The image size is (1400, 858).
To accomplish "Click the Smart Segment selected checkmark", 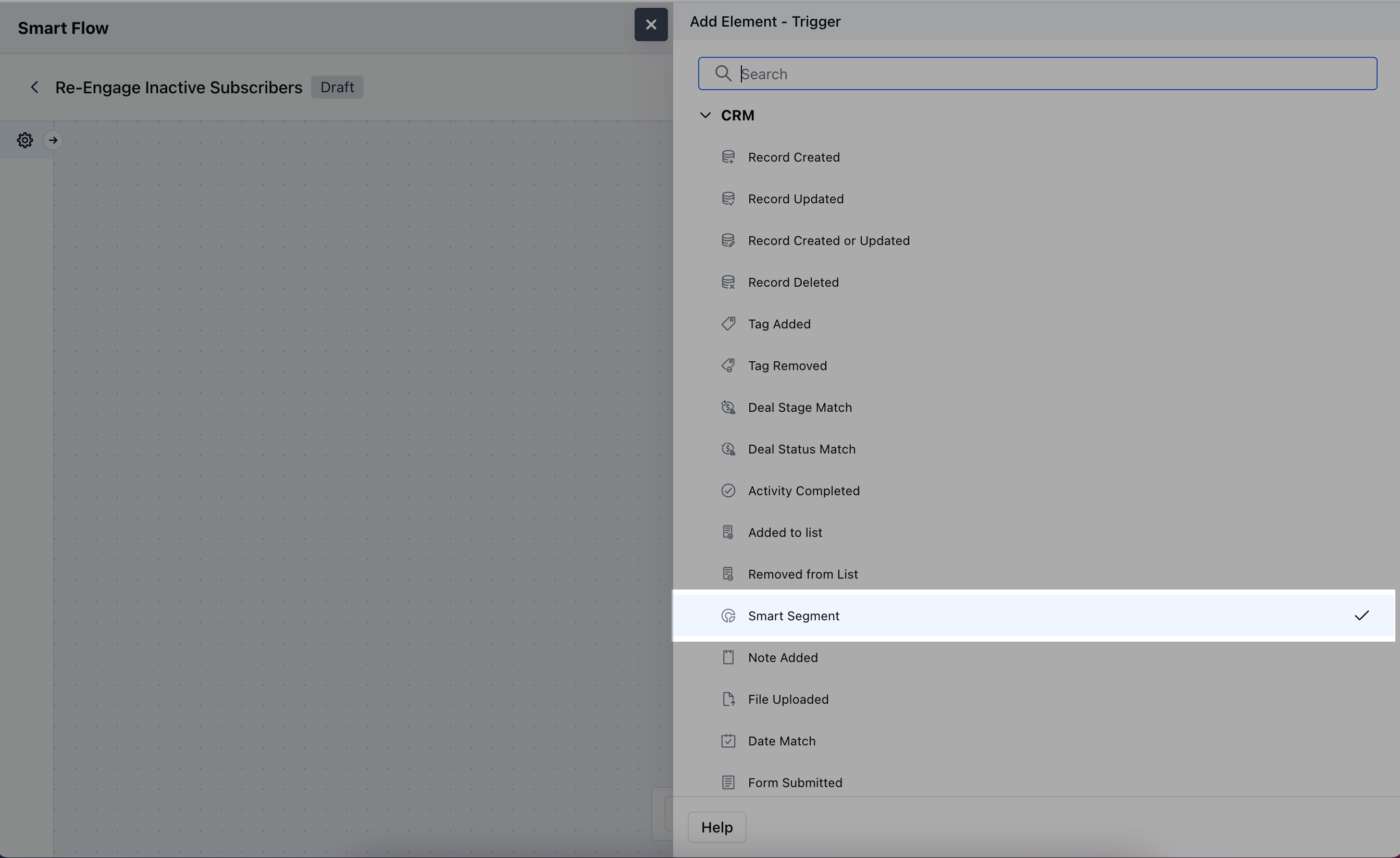I will click(x=1361, y=615).
